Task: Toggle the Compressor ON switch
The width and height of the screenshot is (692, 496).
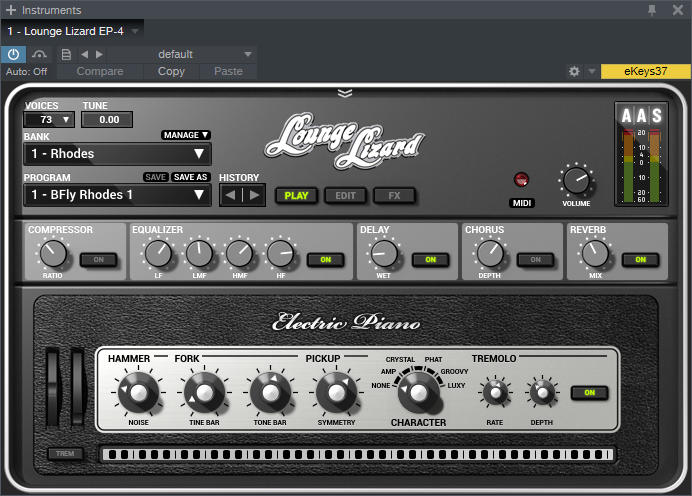Action: coord(98,260)
